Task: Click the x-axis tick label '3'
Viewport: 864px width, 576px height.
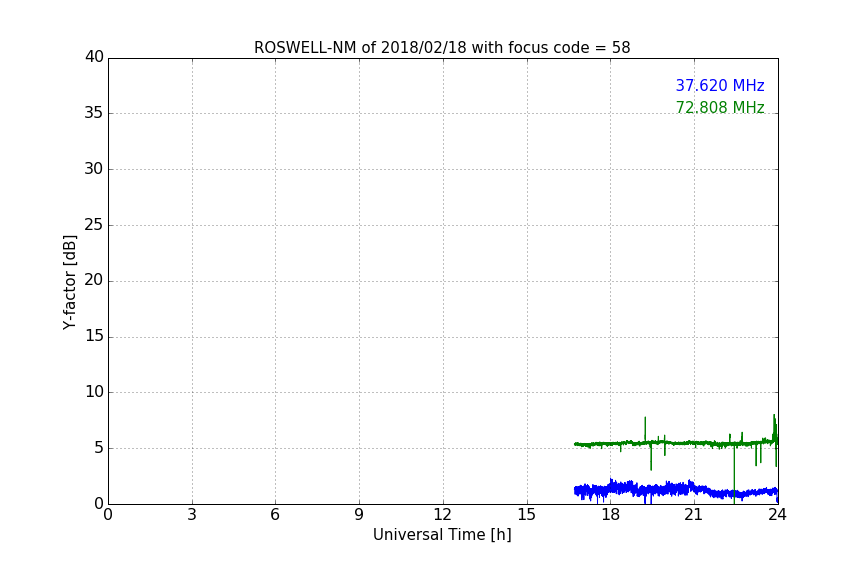Action: click(192, 515)
